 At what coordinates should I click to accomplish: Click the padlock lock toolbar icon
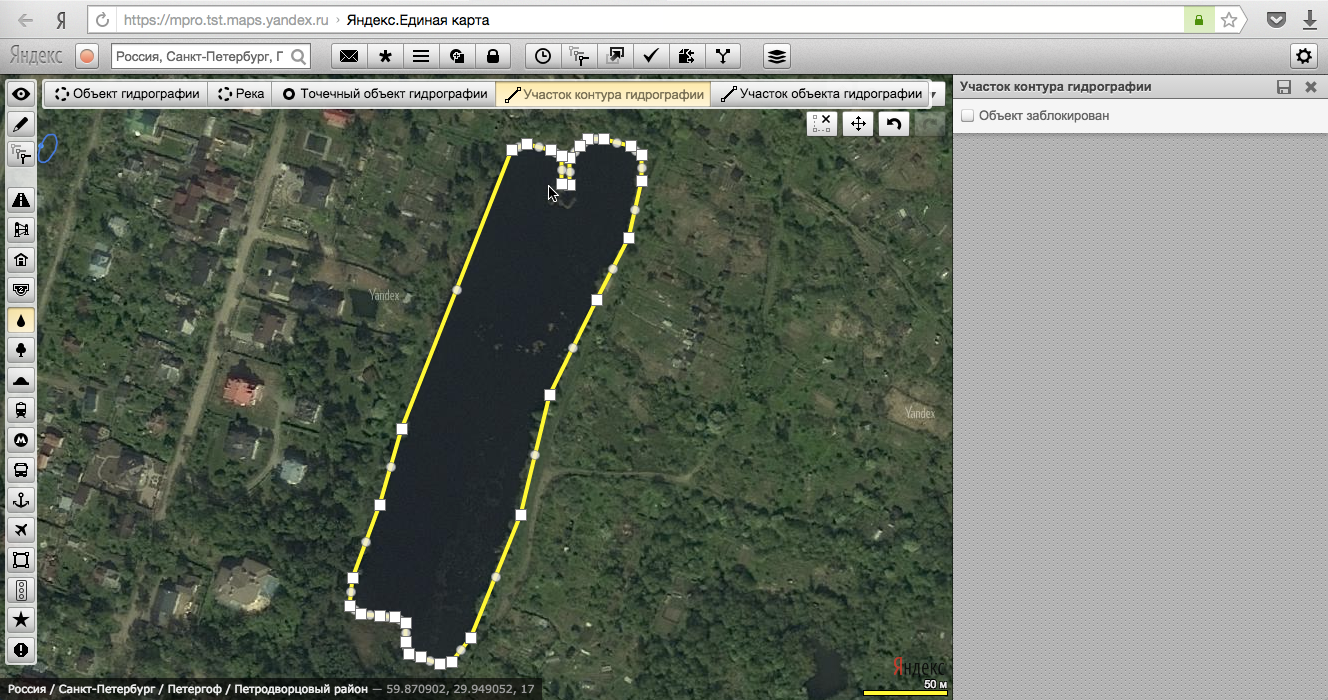(493, 56)
